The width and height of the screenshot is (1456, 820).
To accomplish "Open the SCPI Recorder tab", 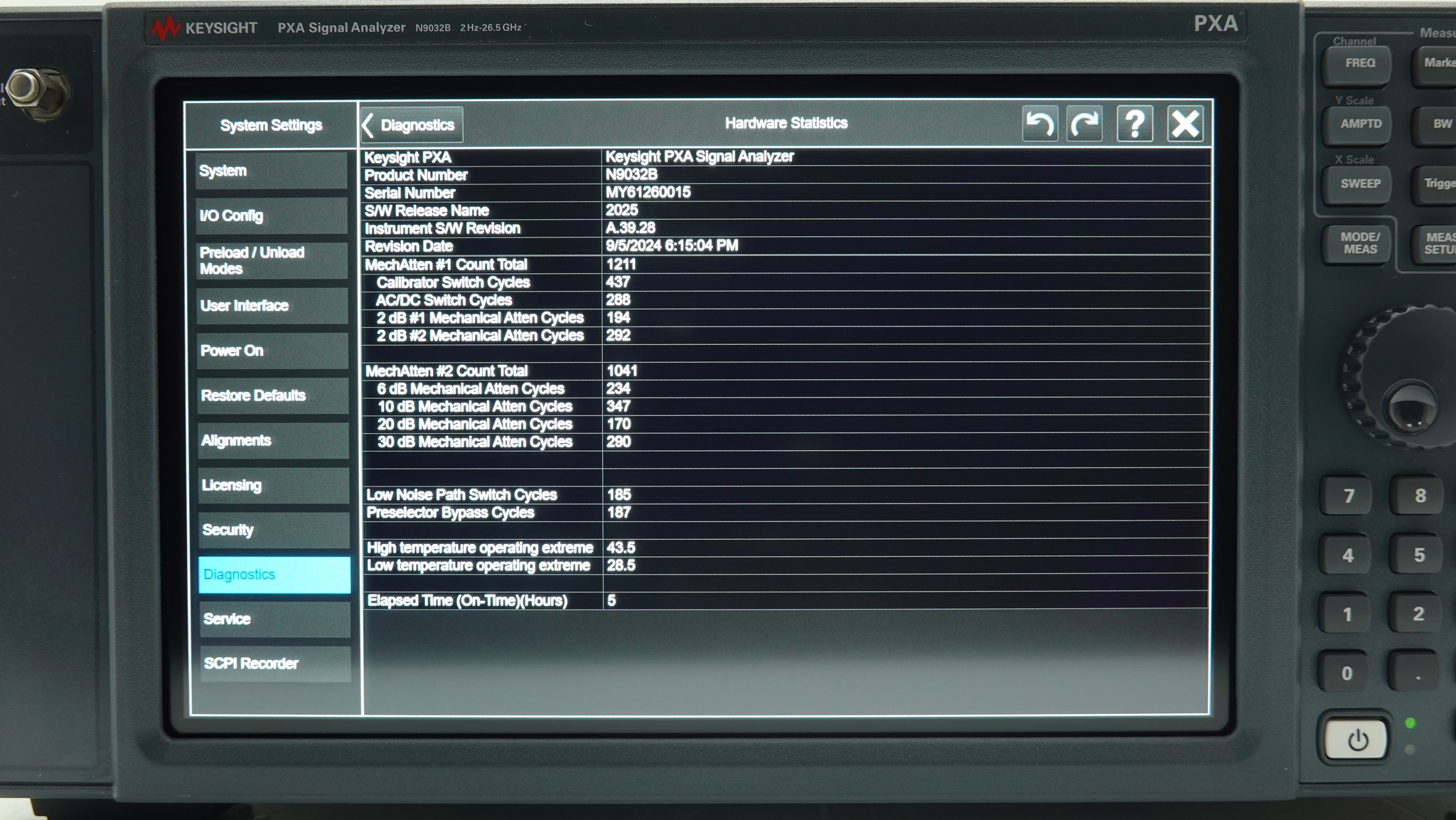I will (275, 664).
